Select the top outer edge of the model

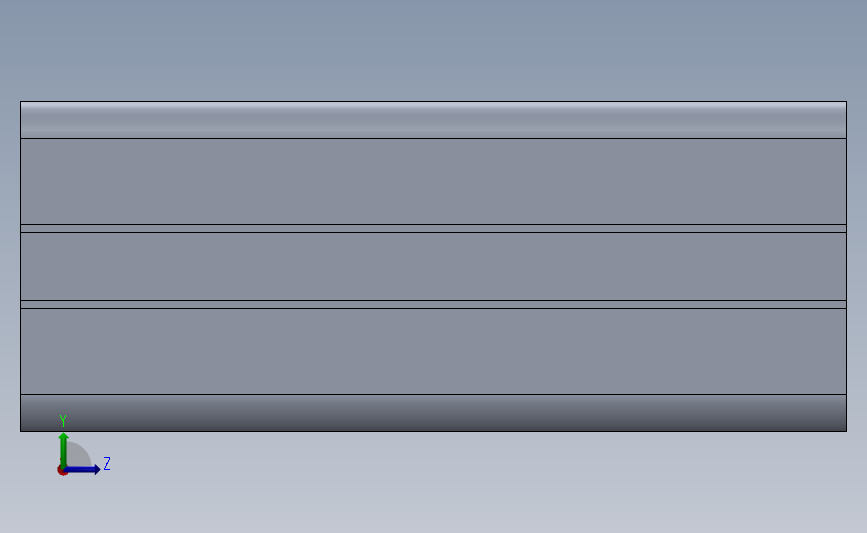(434, 101)
